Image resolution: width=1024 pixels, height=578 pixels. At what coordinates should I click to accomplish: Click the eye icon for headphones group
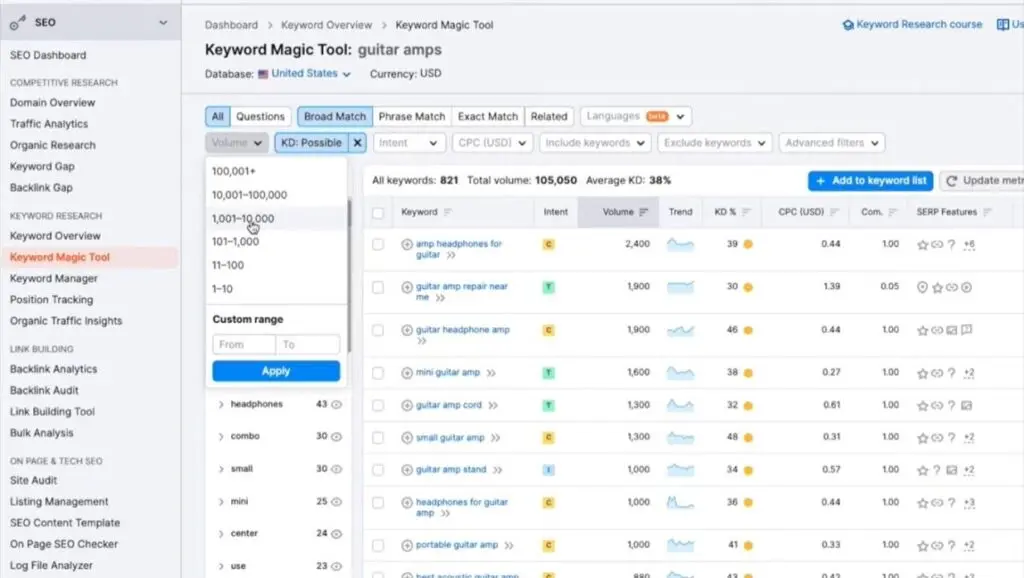coord(337,405)
